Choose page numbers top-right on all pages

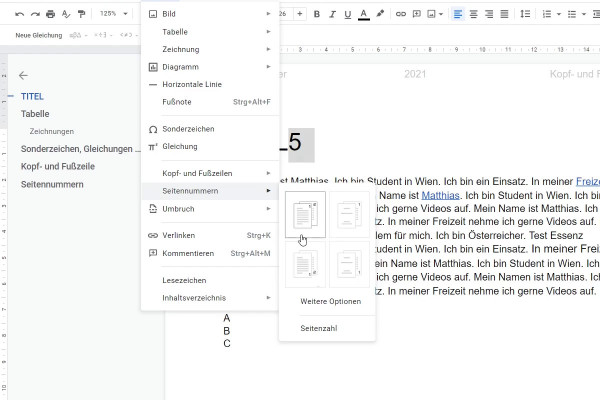click(305, 214)
